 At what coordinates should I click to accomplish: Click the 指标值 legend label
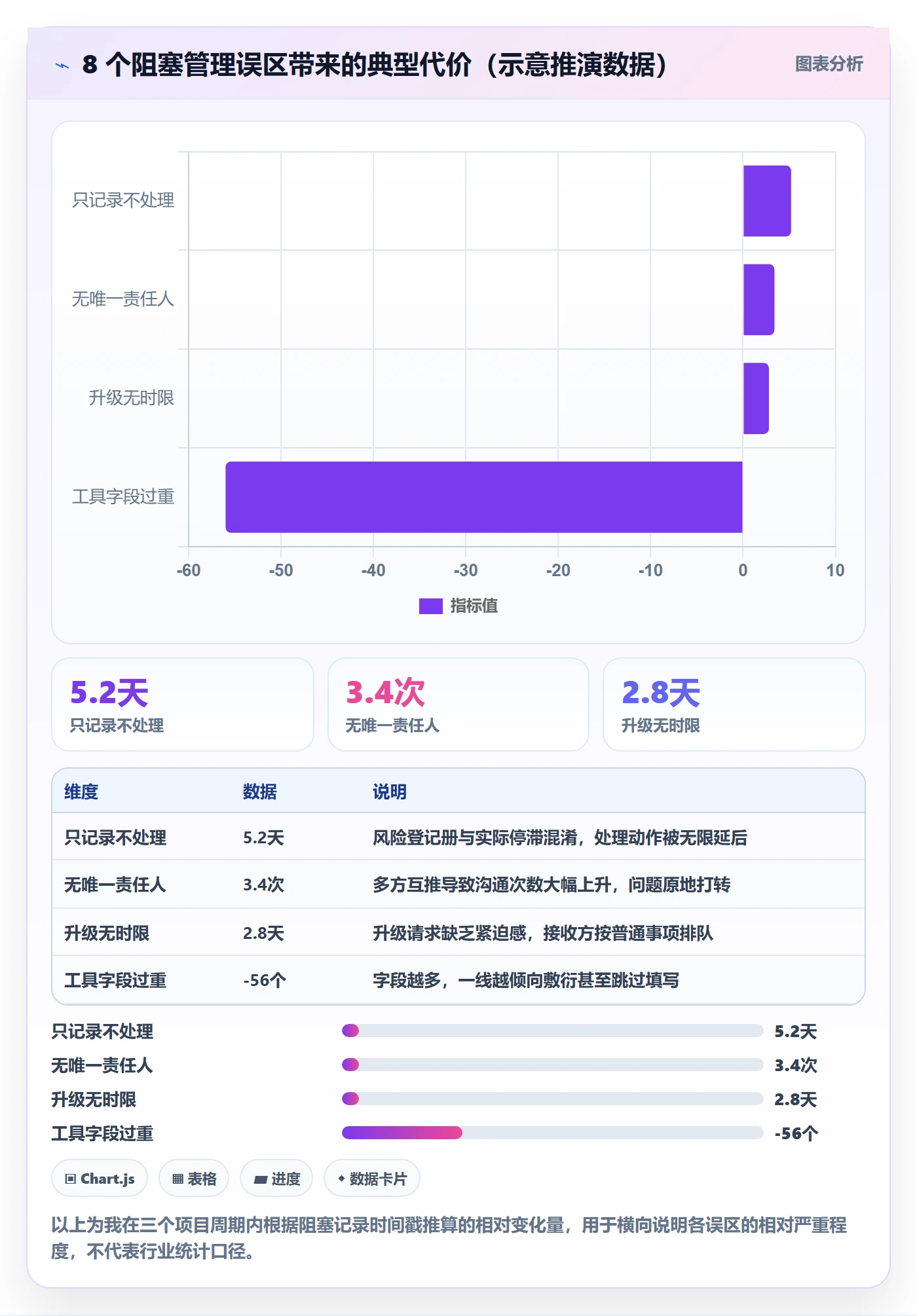click(x=474, y=606)
